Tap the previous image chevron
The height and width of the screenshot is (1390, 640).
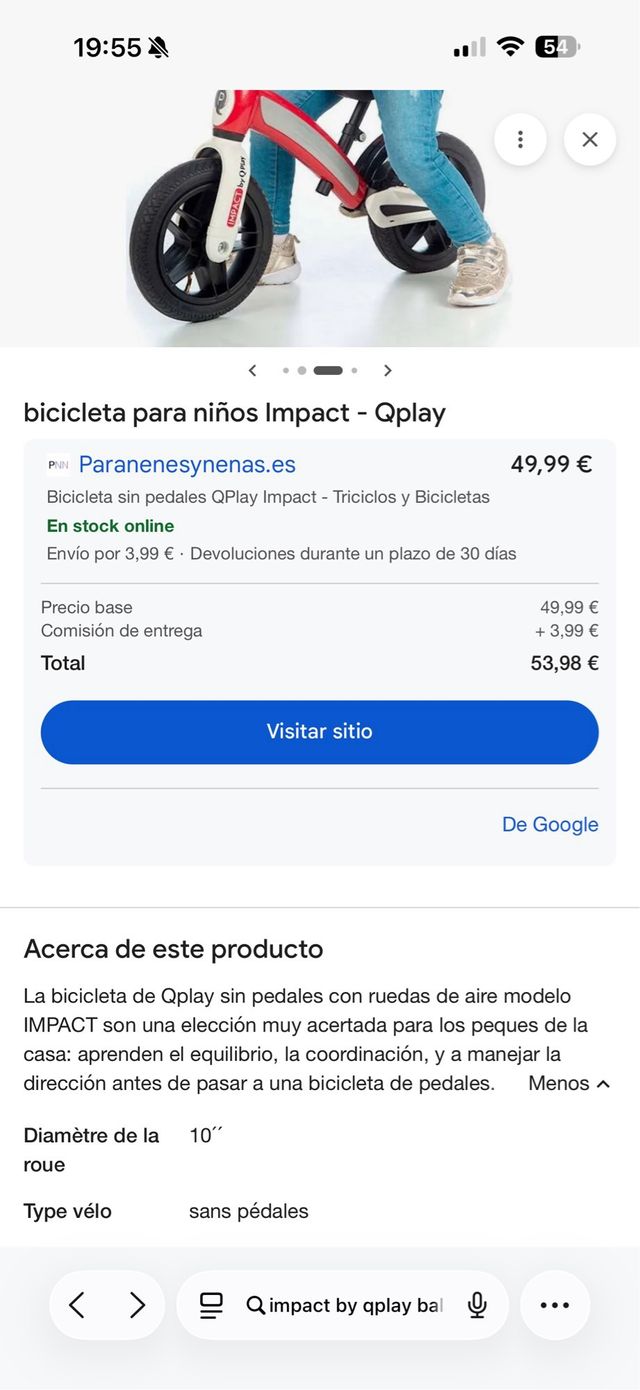point(253,370)
